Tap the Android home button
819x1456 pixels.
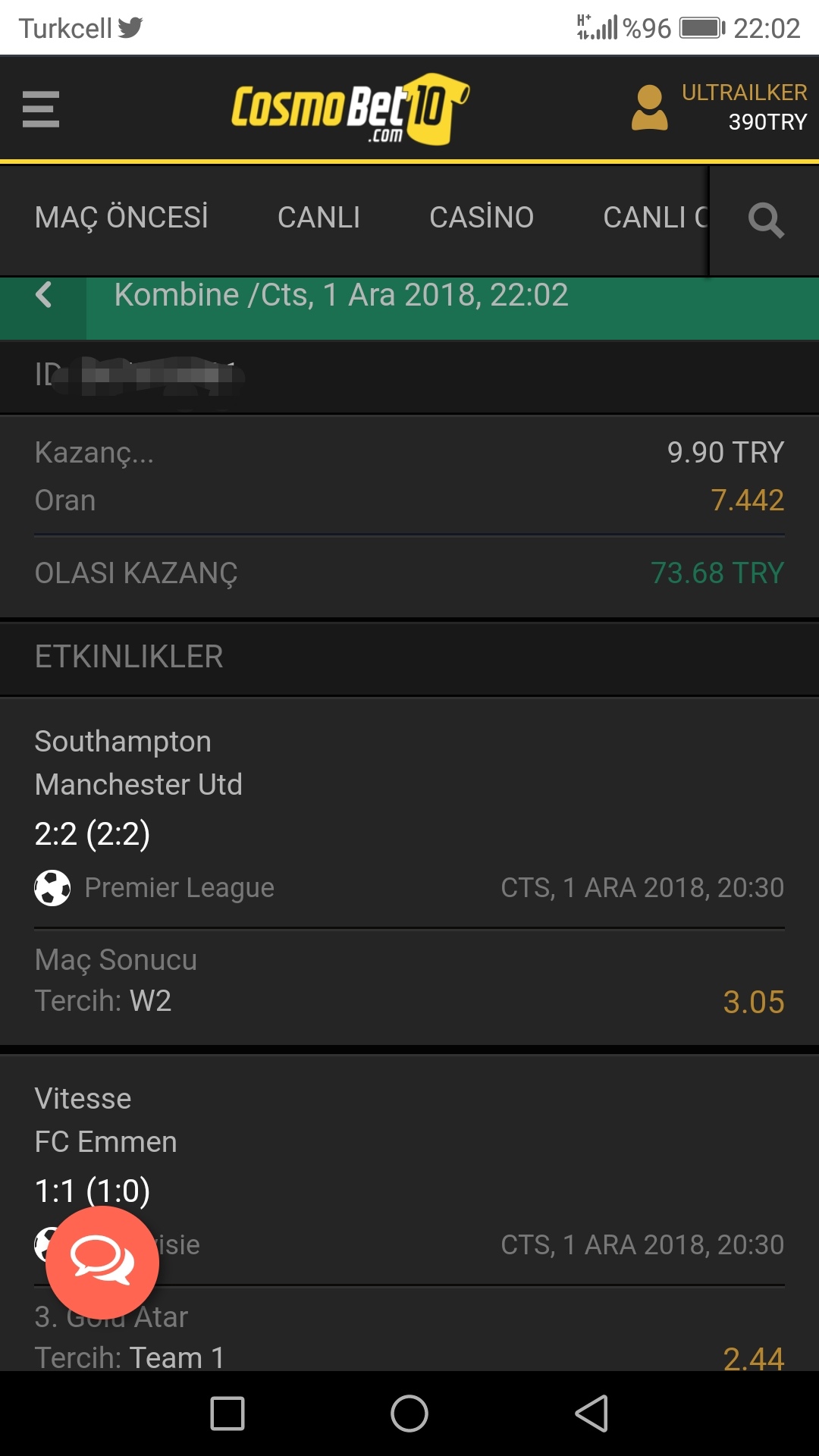[x=409, y=1414]
